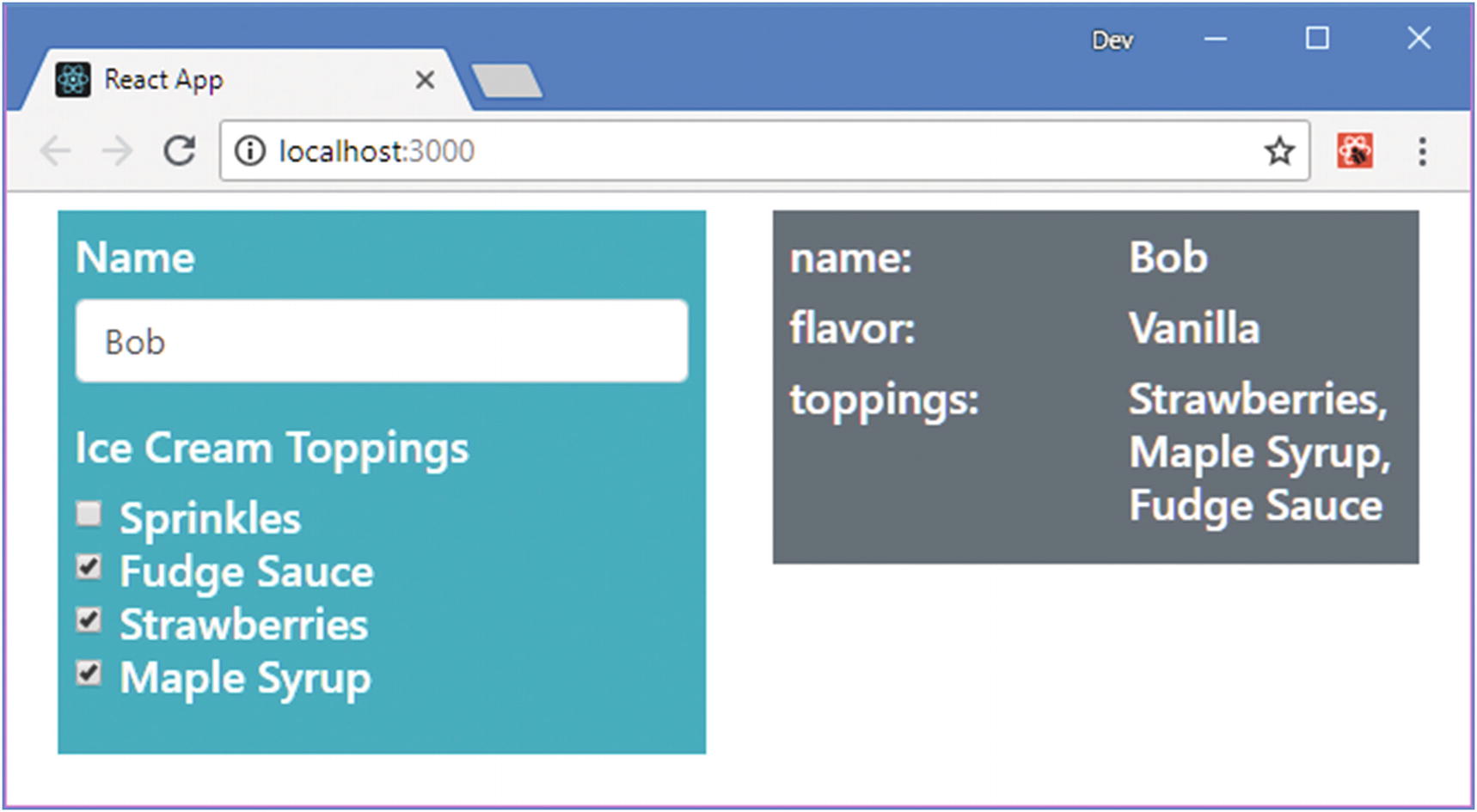This screenshot has width=1477, height=812.
Task: Uncheck the Fudge Sauce checkbox
Action: coord(89,567)
